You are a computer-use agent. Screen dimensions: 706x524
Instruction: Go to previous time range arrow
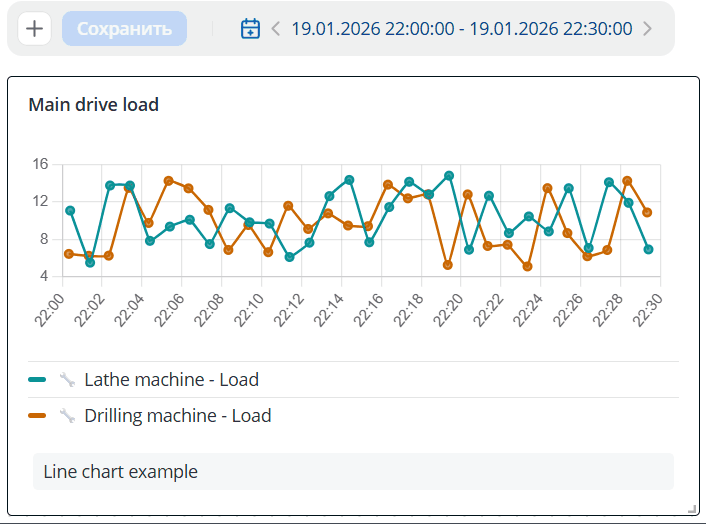(x=276, y=28)
